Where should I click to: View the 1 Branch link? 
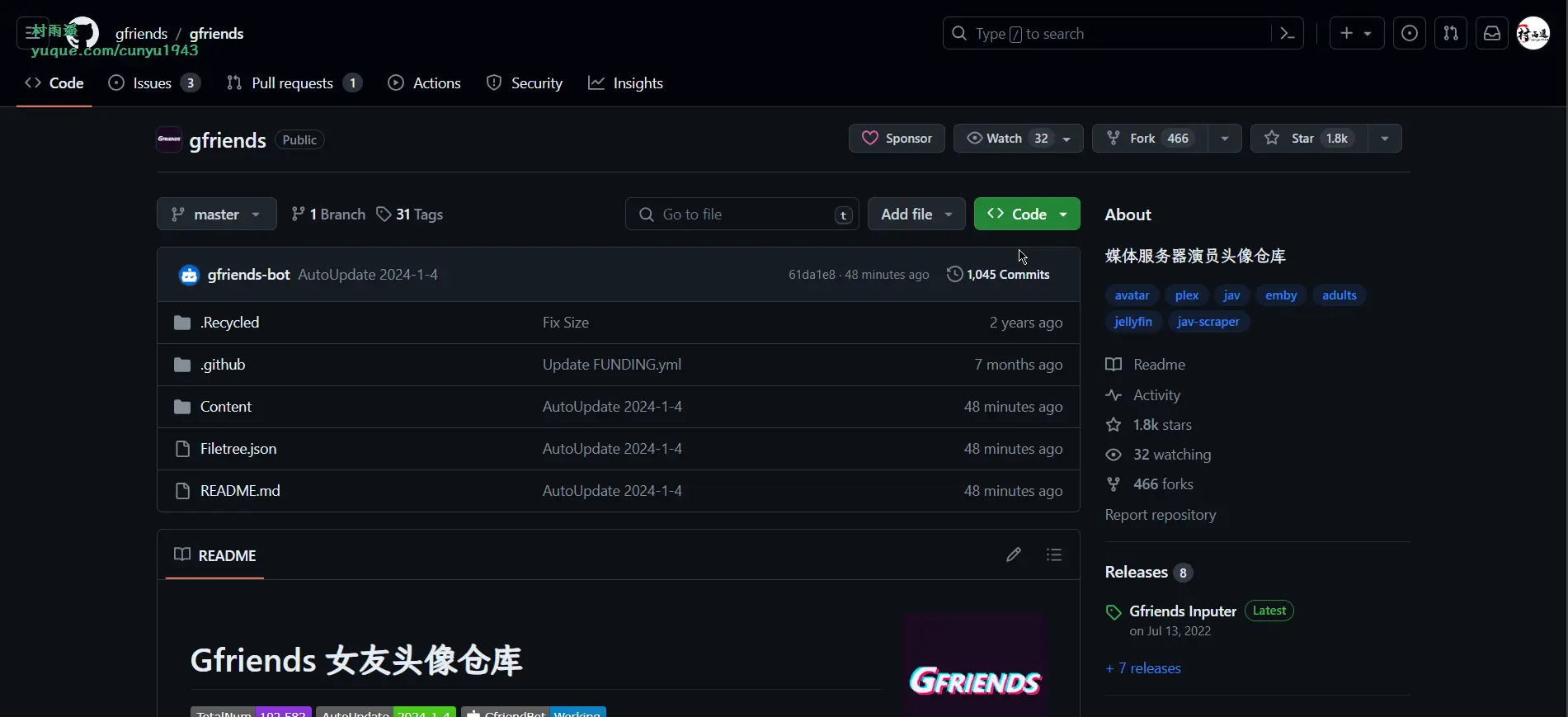[328, 215]
